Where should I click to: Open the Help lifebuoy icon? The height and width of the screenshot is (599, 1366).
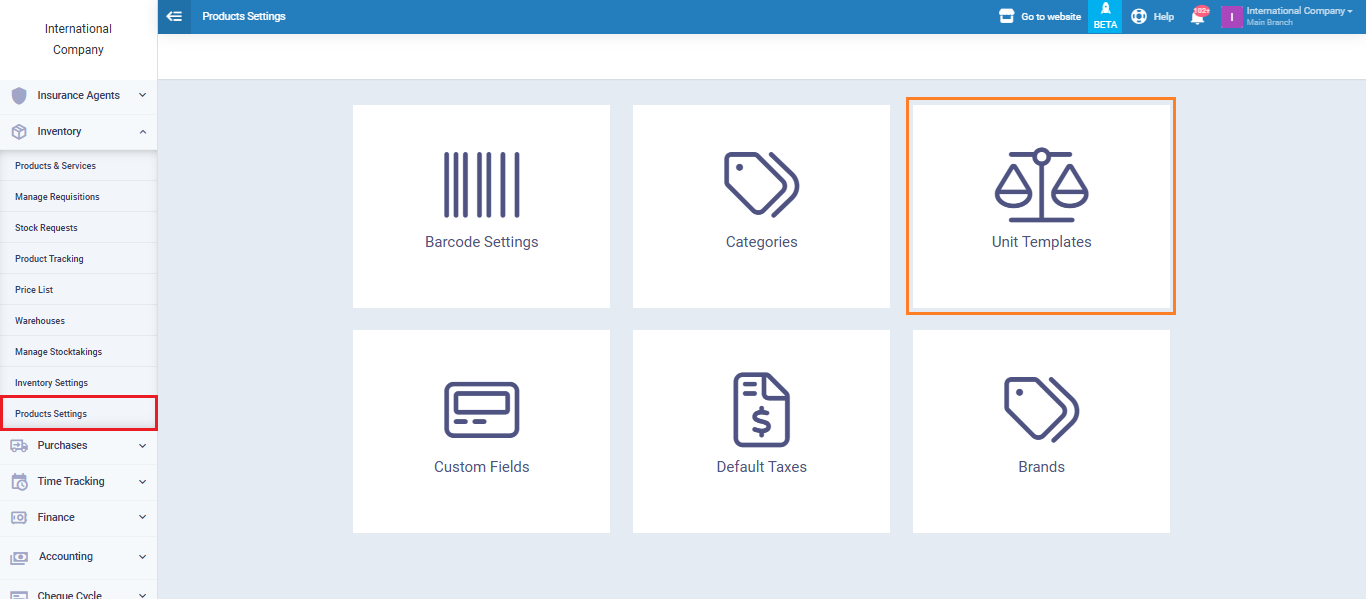coord(1139,17)
